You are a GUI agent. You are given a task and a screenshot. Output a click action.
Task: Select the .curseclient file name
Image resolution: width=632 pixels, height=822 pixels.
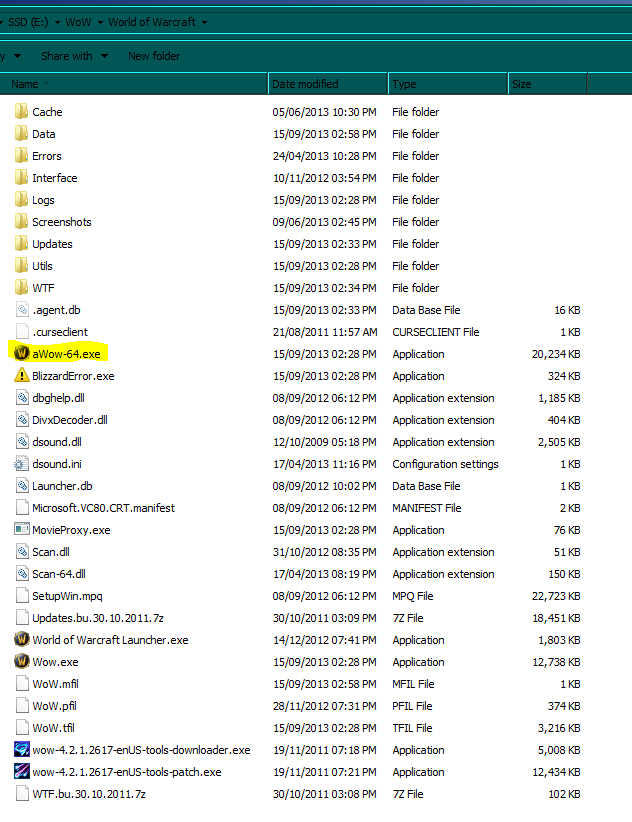[60, 332]
